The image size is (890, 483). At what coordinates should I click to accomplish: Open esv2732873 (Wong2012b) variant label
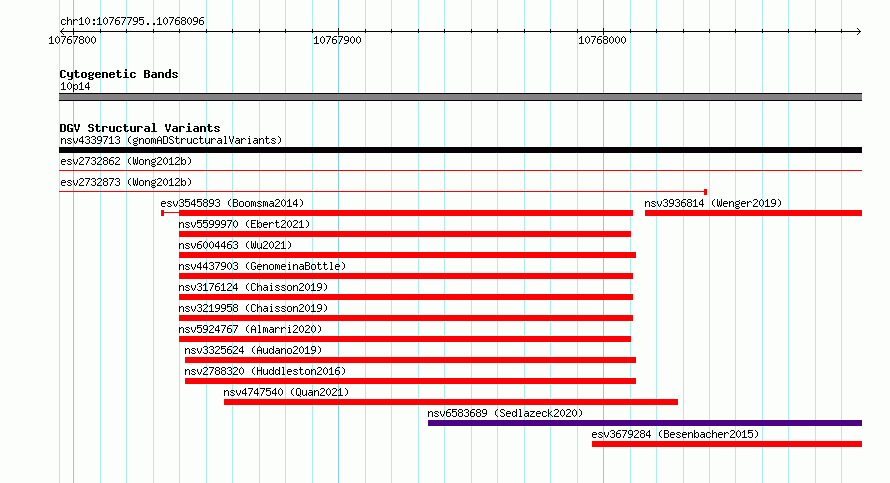(126, 182)
